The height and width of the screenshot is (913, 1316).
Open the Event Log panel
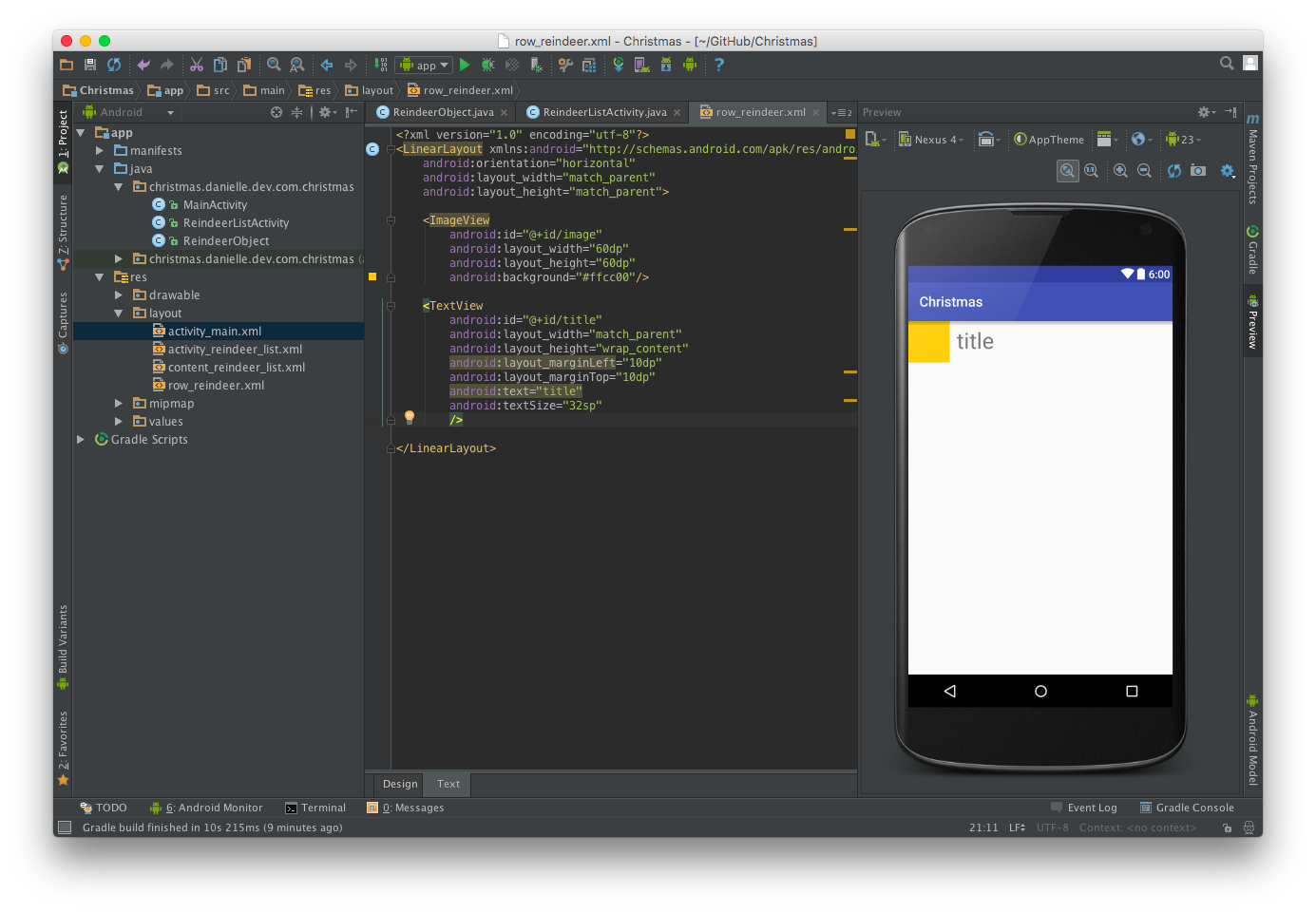point(1084,808)
